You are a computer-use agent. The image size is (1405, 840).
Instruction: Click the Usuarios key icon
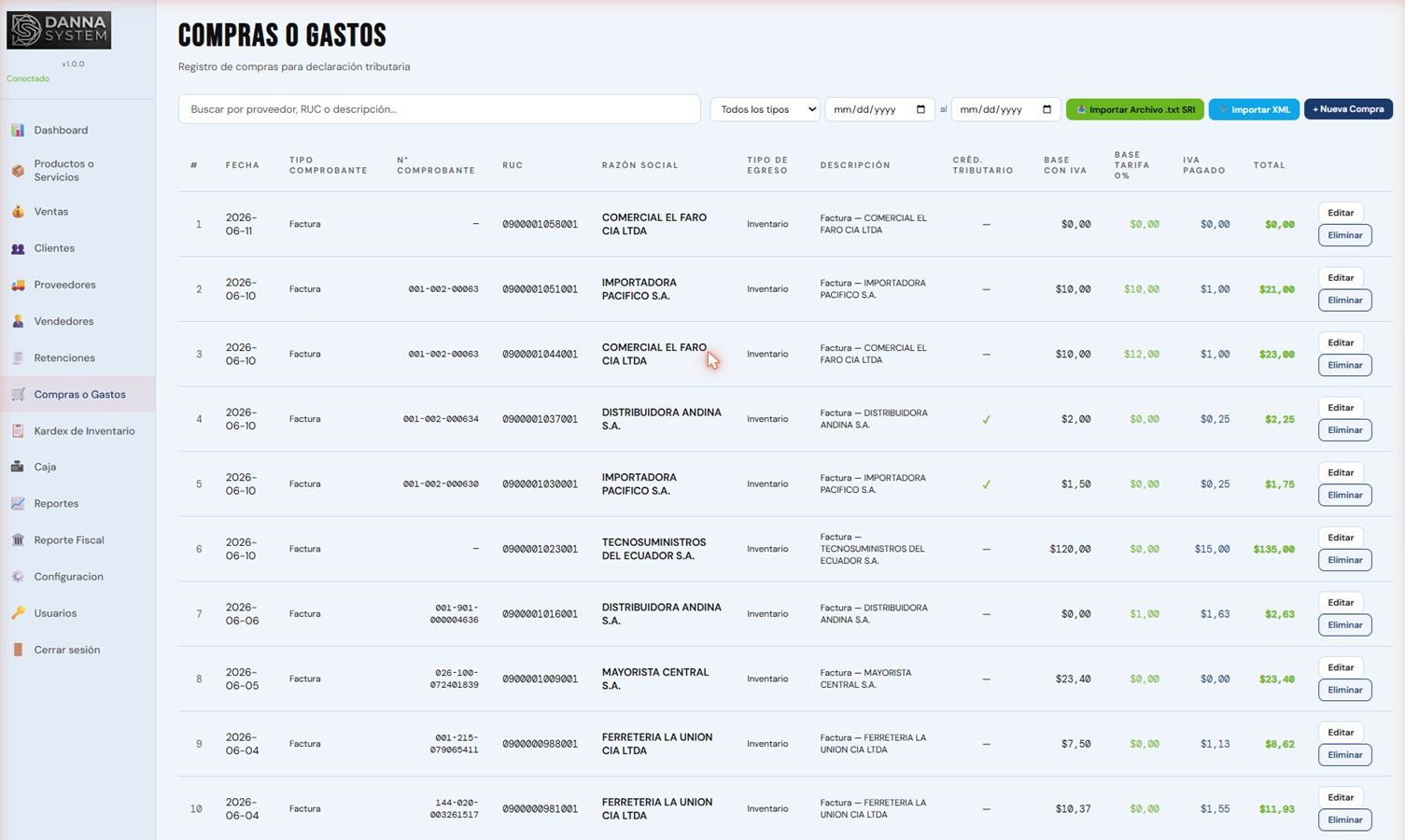click(x=18, y=613)
